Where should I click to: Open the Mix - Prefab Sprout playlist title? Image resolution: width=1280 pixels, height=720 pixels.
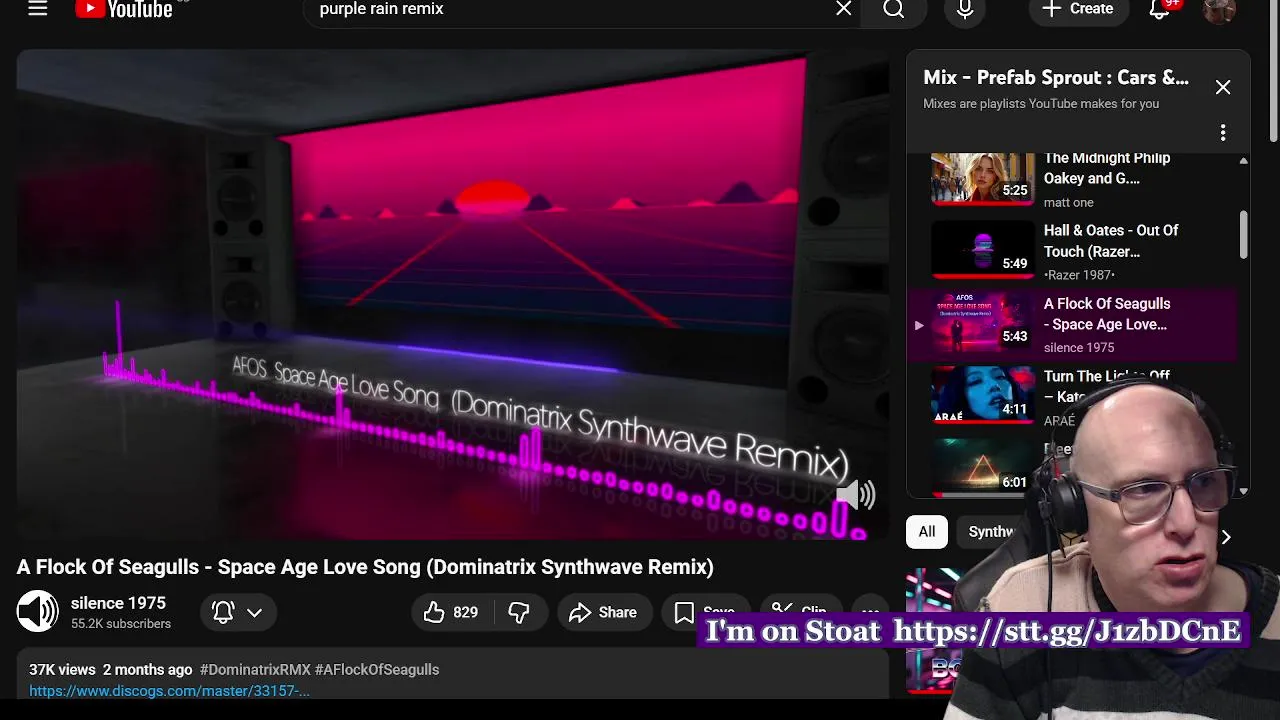tap(1056, 77)
